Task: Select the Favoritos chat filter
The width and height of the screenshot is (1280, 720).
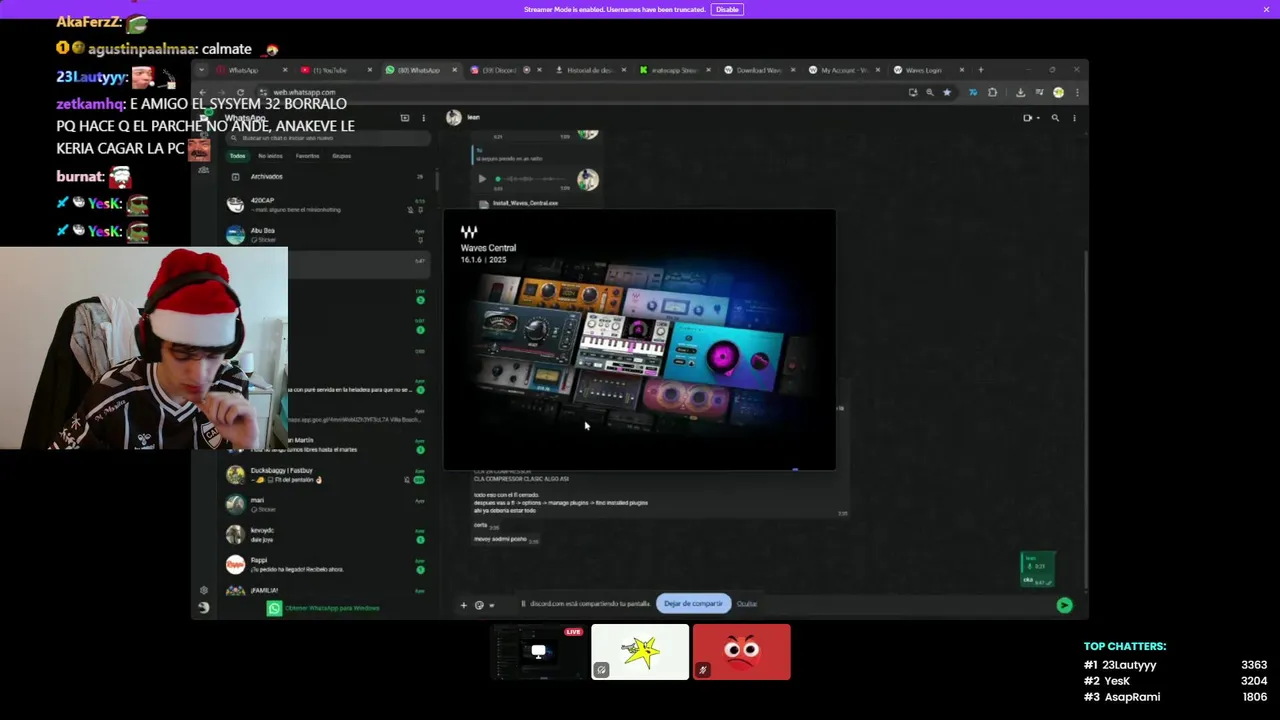Action: (x=307, y=156)
